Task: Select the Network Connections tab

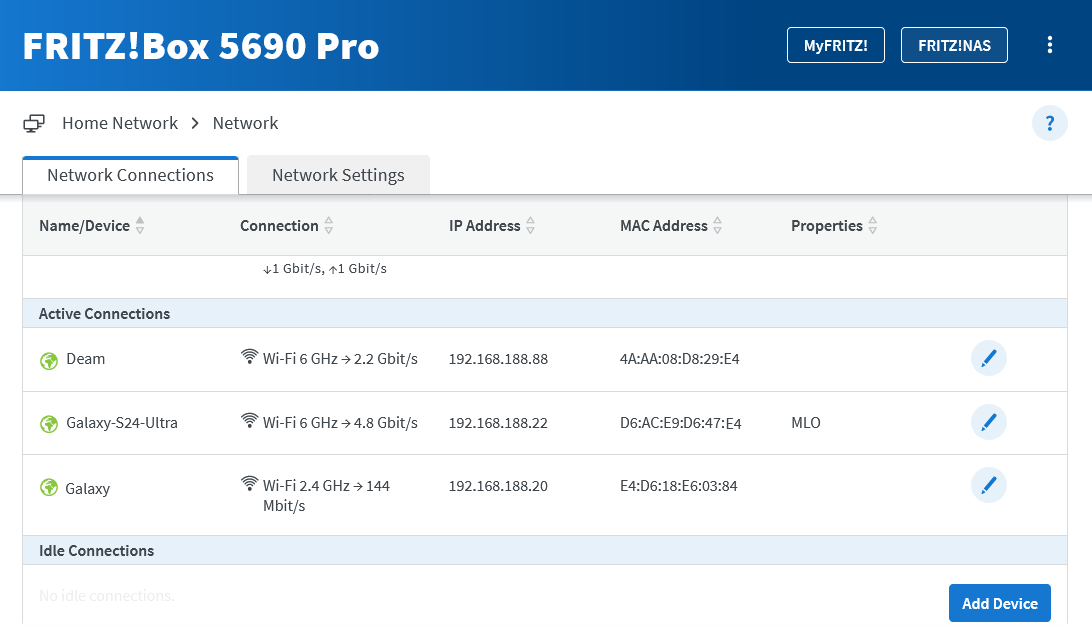Action: coord(130,175)
